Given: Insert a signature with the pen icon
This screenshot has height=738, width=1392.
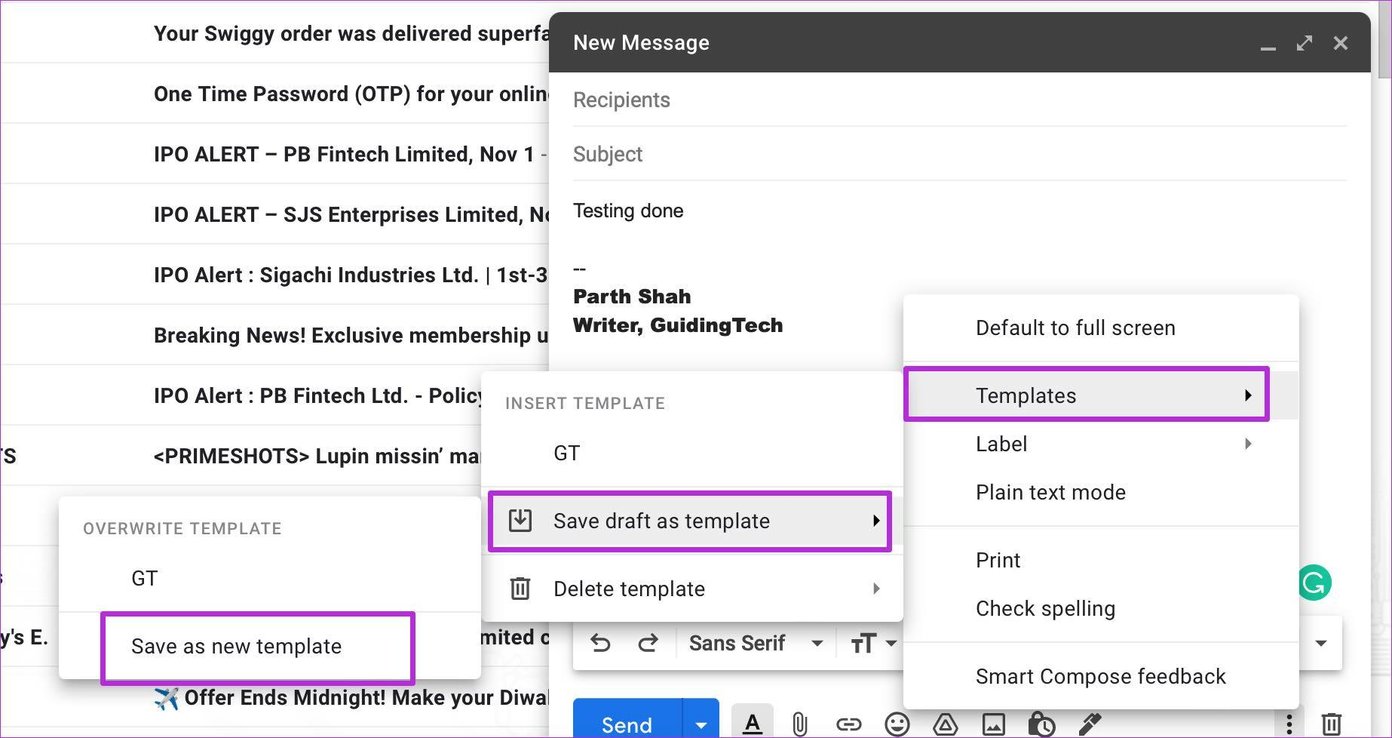Looking at the screenshot, I should [x=1089, y=723].
